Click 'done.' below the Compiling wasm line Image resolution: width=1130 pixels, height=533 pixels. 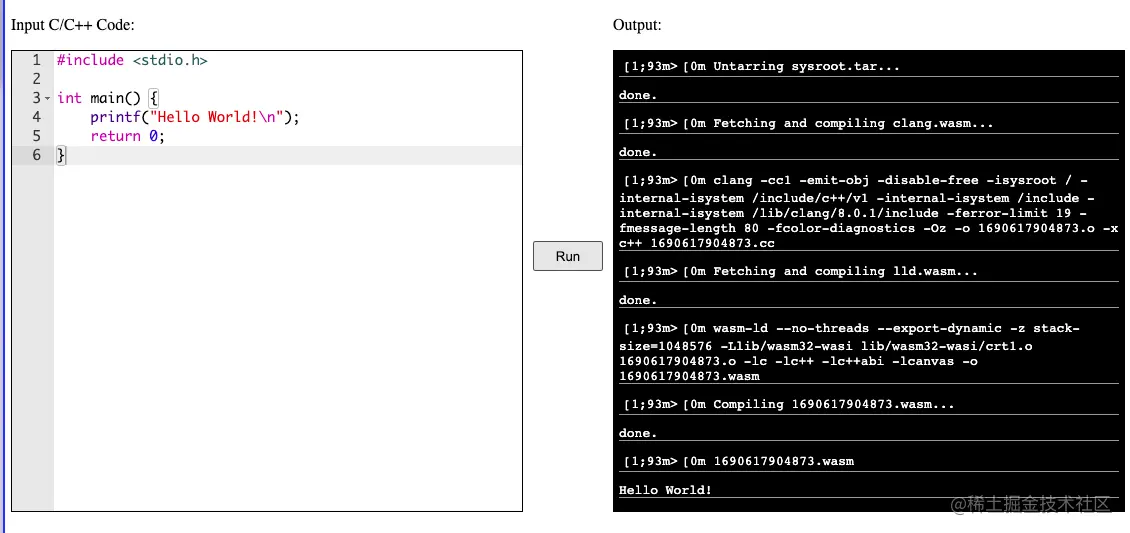[638, 433]
